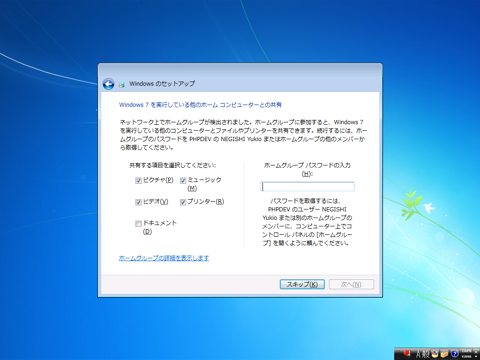Switch input mode via the A icon
Image resolution: width=480 pixels, height=360 pixels.
coord(419,354)
